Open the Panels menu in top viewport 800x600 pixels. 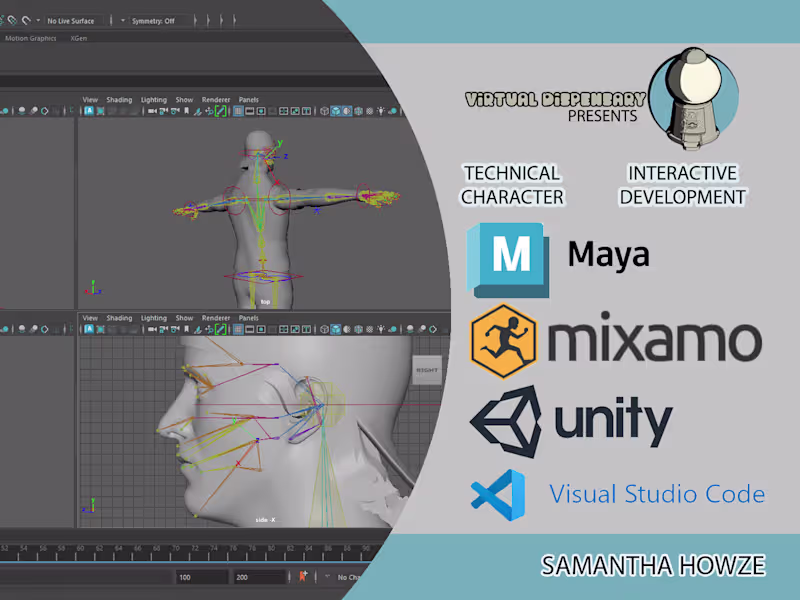[x=248, y=99]
